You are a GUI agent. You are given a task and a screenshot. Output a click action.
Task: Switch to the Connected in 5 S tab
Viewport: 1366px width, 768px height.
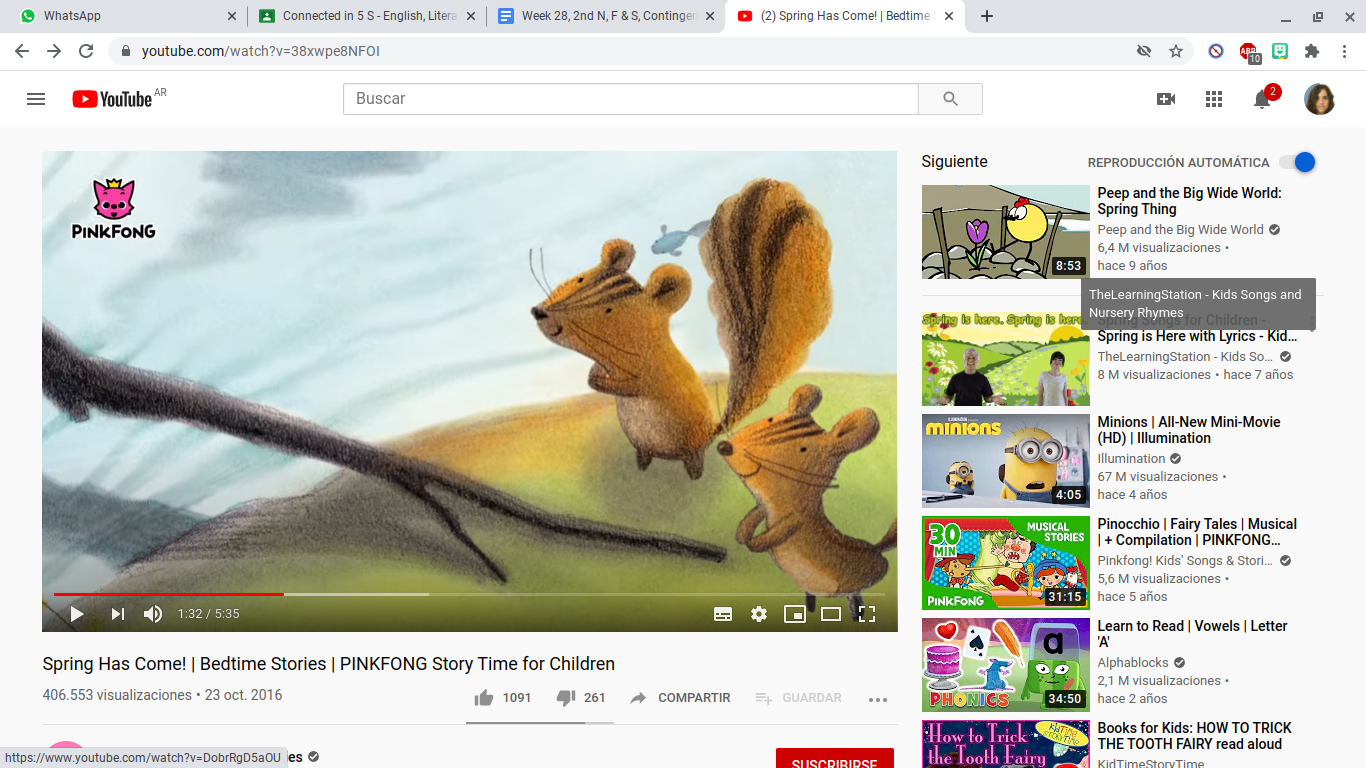pos(367,16)
